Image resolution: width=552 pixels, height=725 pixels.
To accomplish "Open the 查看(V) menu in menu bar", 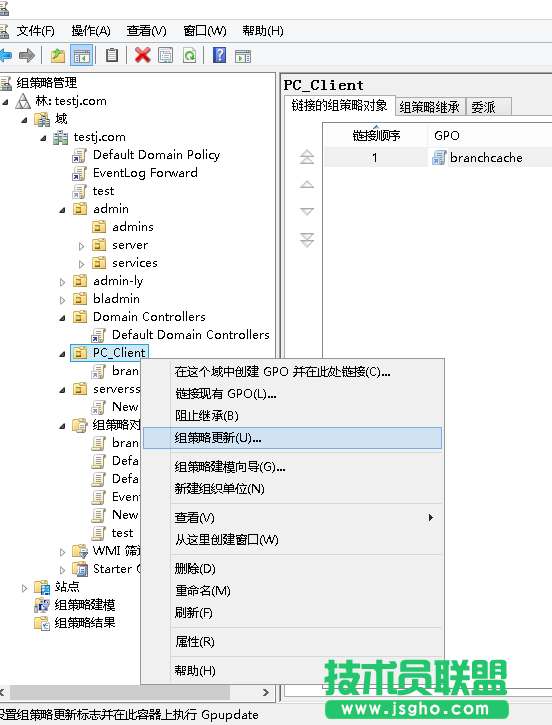I will [147, 31].
